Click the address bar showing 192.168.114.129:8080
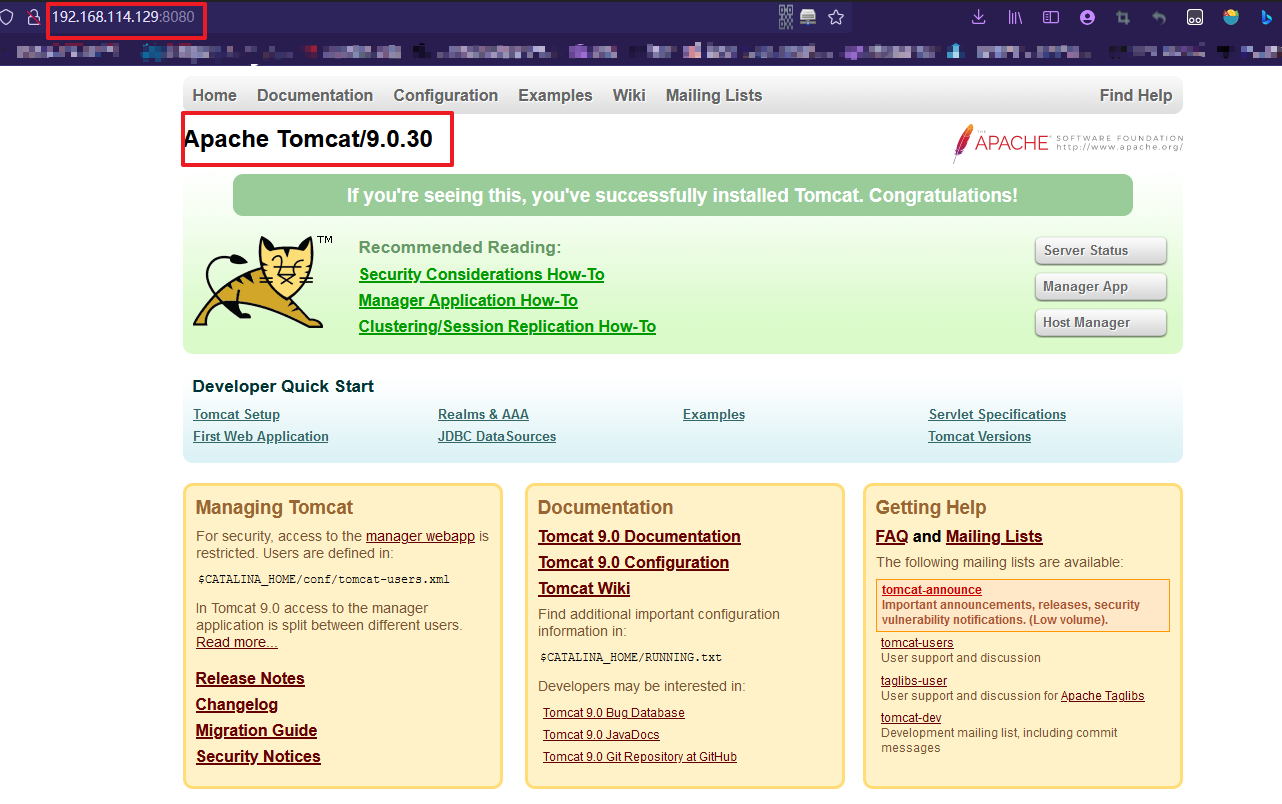1282x804 pixels. [x=123, y=17]
